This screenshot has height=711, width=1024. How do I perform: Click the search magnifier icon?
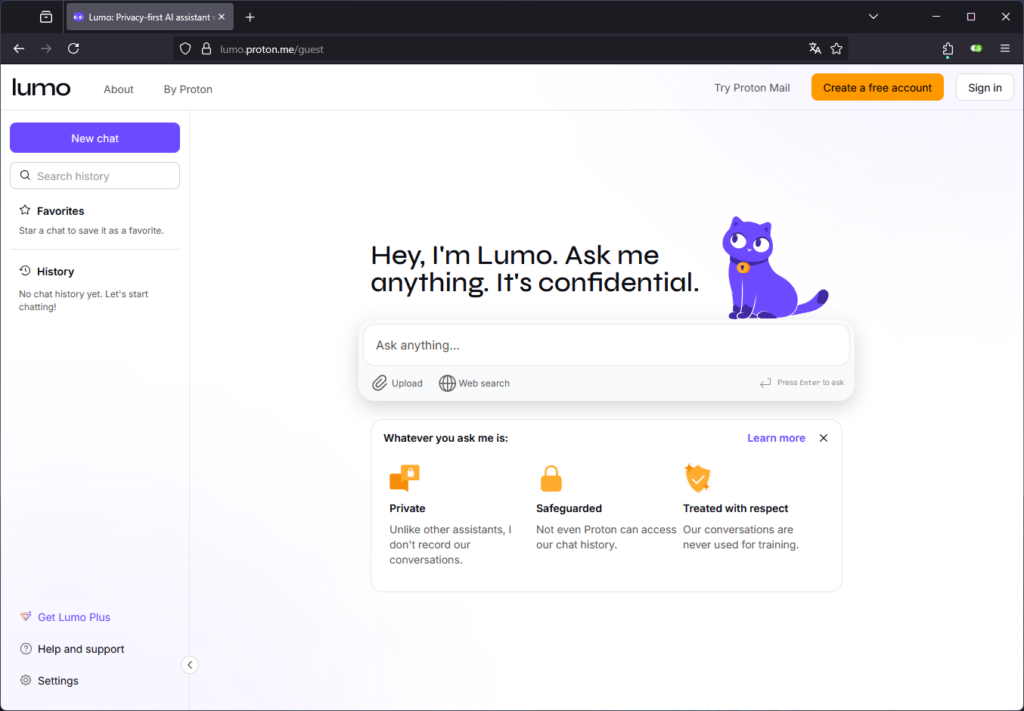coord(25,175)
